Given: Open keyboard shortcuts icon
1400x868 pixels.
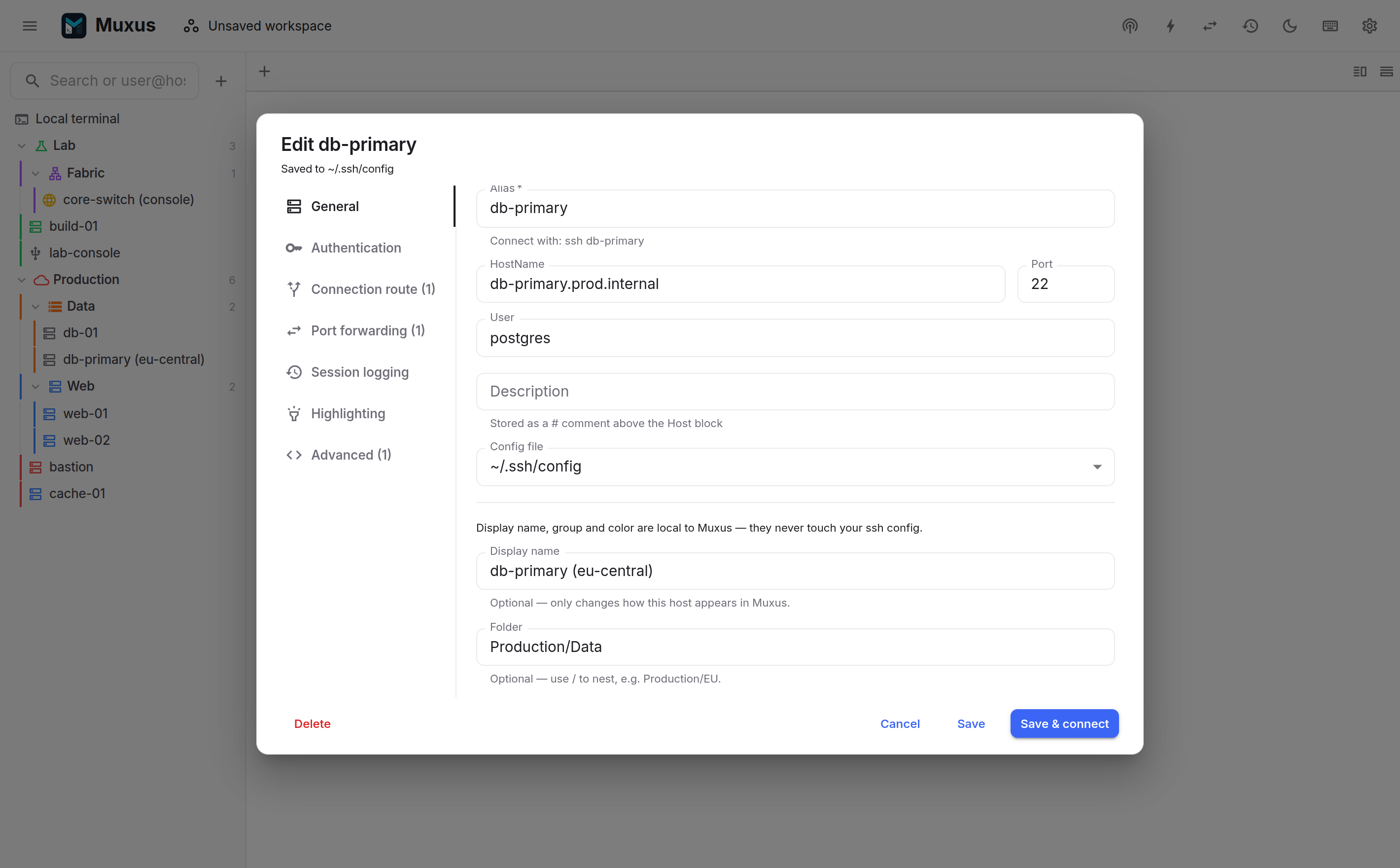Looking at the screenshot, I should 1330,26.
